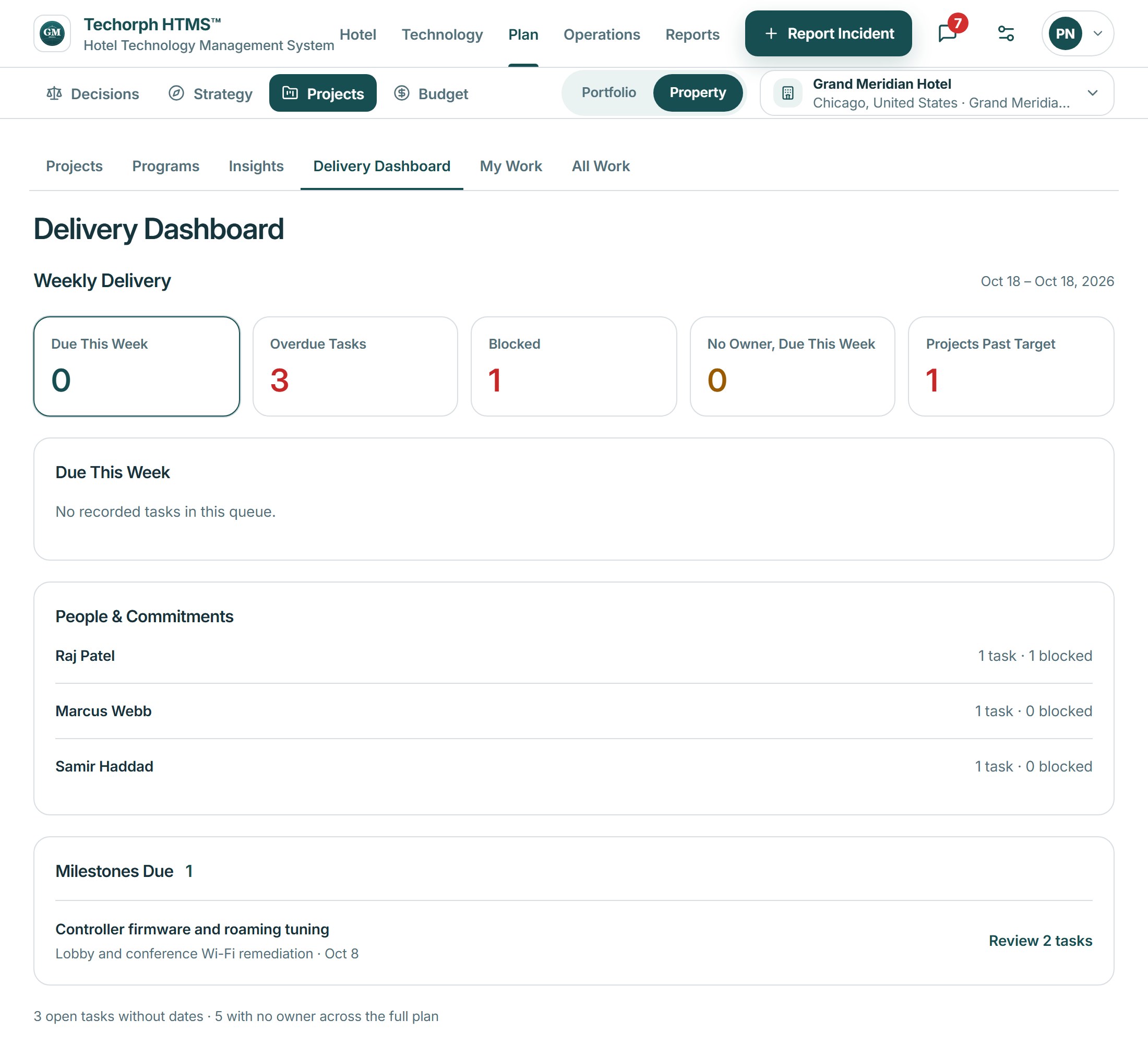Click the Raj Patel row

(x=573, y=656)
